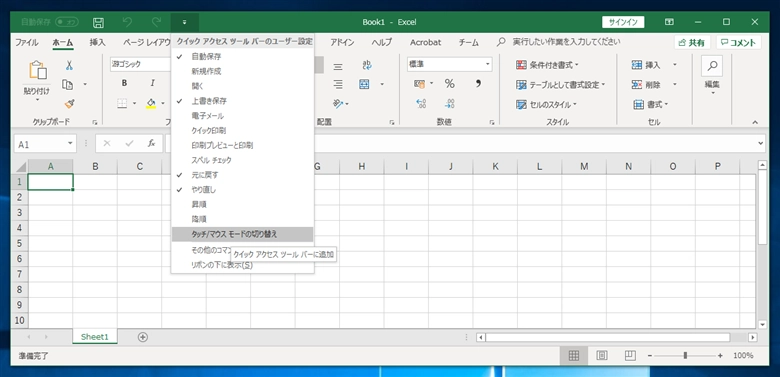Open the Name Box dropdown arrow

[x=70, y=144]
